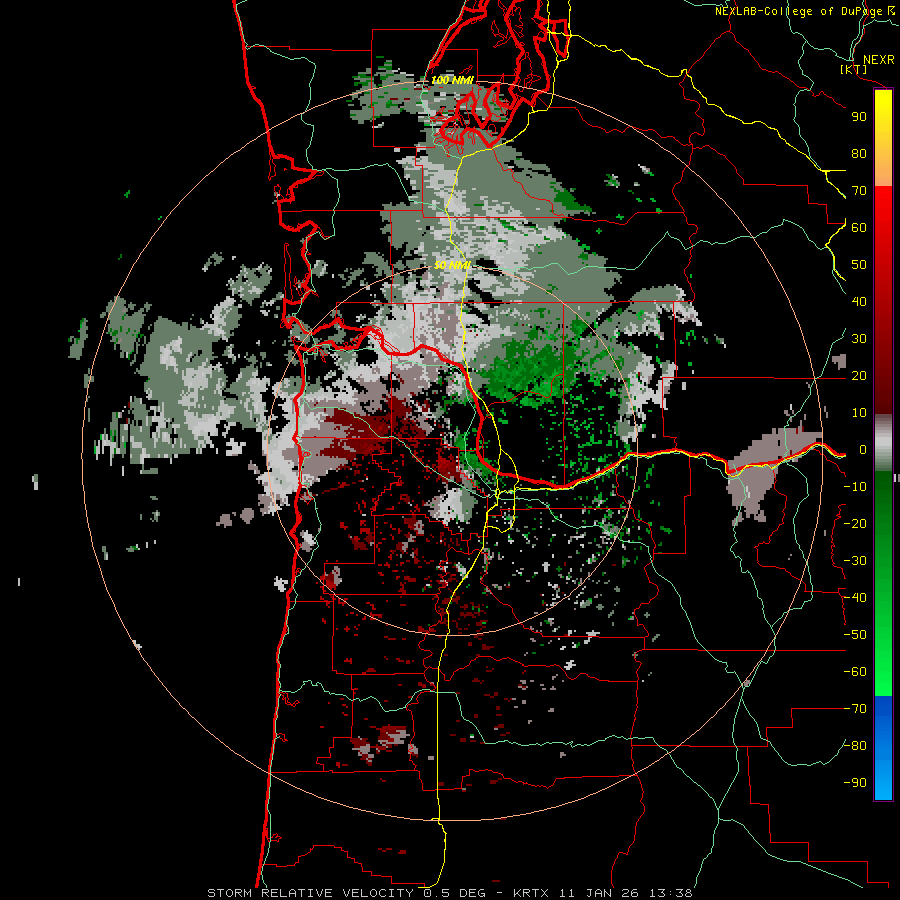Image resolution: width=900 pixels, height=900 pixels.
Task: Click the -10 value on velocity scale
Action: 856,487
